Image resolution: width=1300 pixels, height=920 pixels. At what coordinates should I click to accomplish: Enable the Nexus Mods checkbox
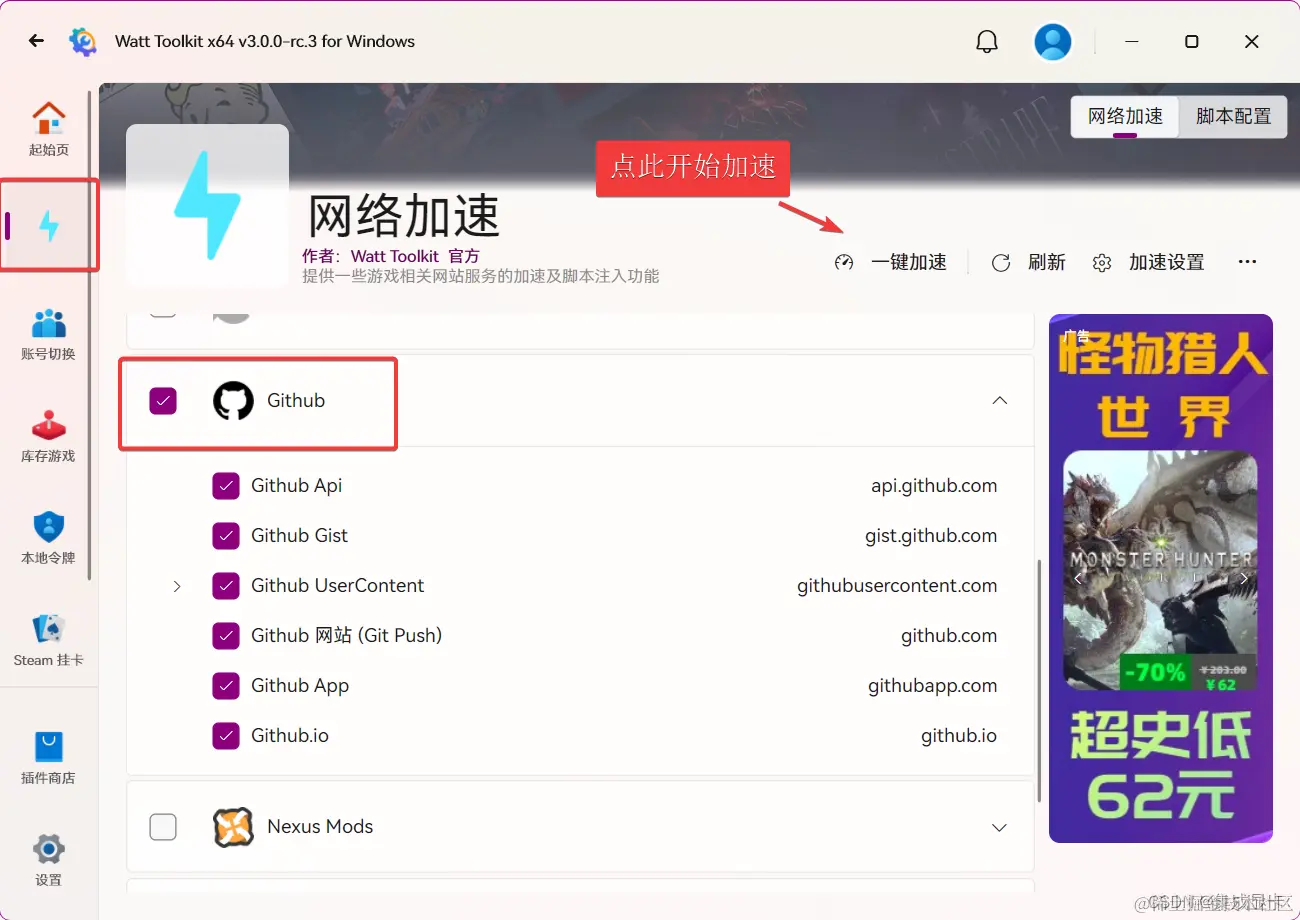tap(163, 827)
